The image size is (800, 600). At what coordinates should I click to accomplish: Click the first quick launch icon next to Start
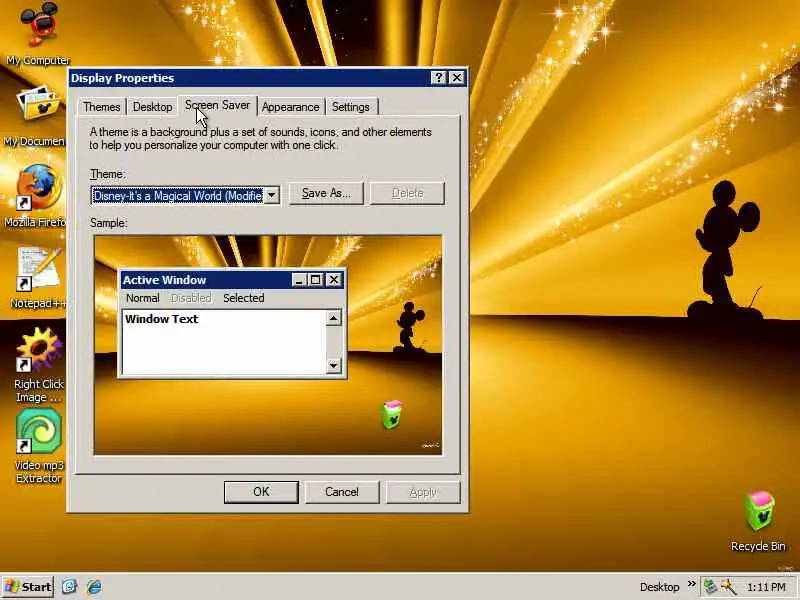point(69,587)
